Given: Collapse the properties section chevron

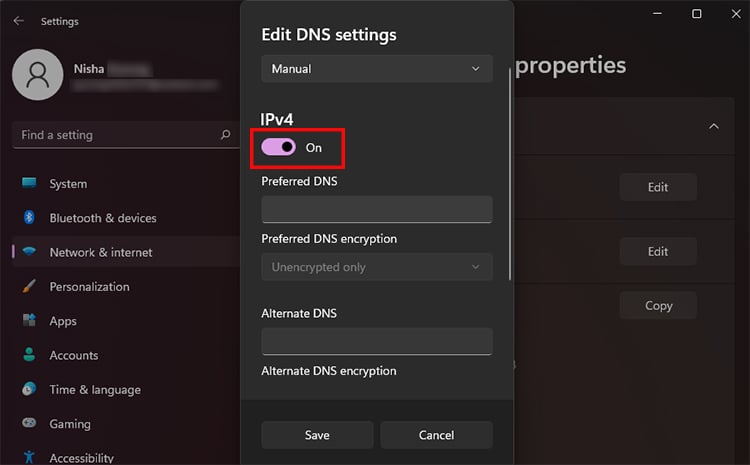Looking at the screenshot, I should coord(714,127).
